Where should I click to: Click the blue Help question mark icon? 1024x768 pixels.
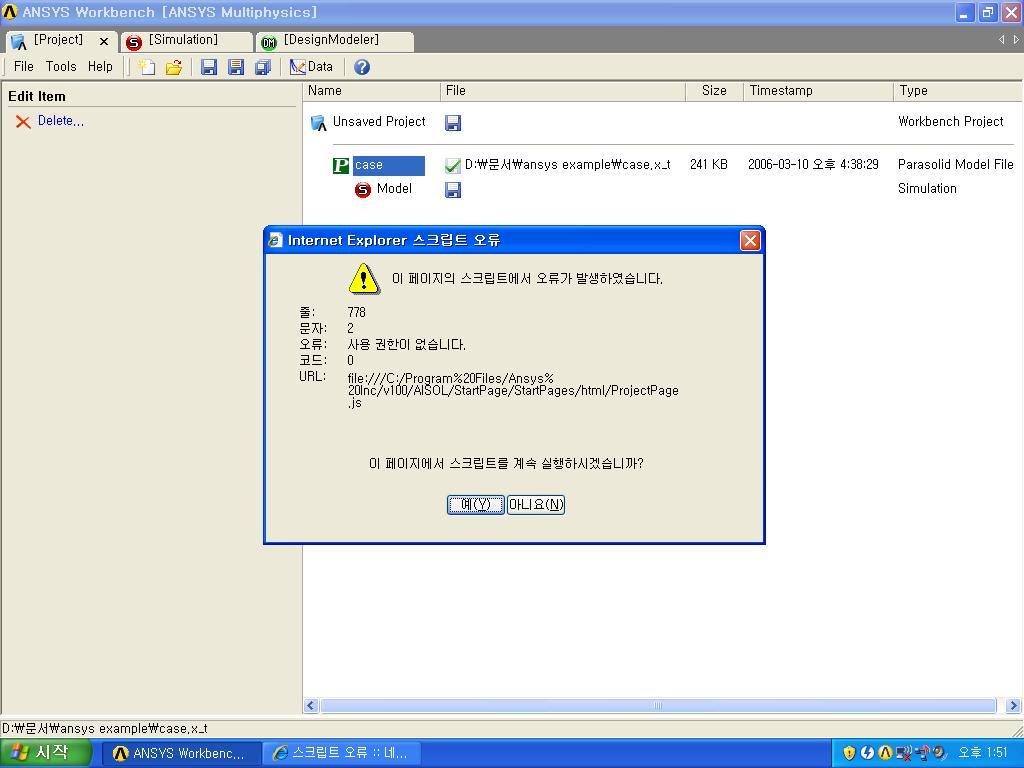pos(362,67)
